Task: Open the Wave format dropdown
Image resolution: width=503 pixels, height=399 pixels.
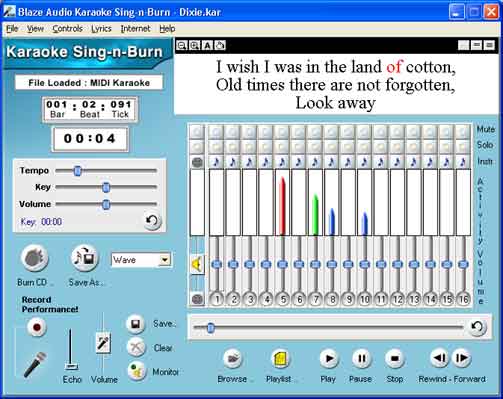Action: pyautogui.click(x=165, y=260)
